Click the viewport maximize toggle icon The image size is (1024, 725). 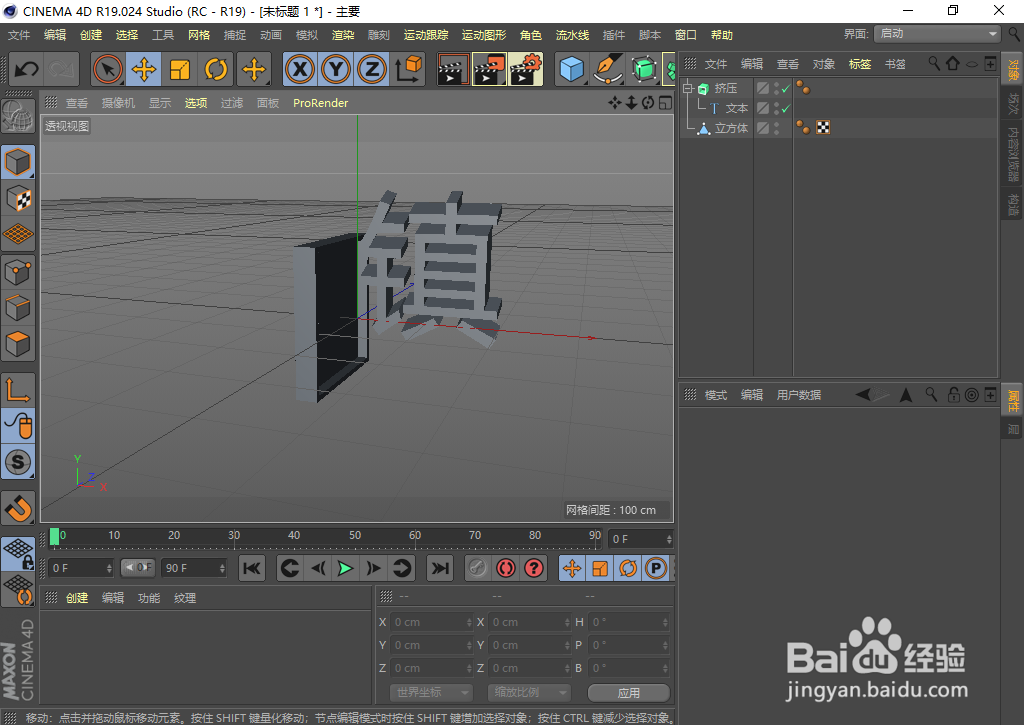[x=665, y=103]
